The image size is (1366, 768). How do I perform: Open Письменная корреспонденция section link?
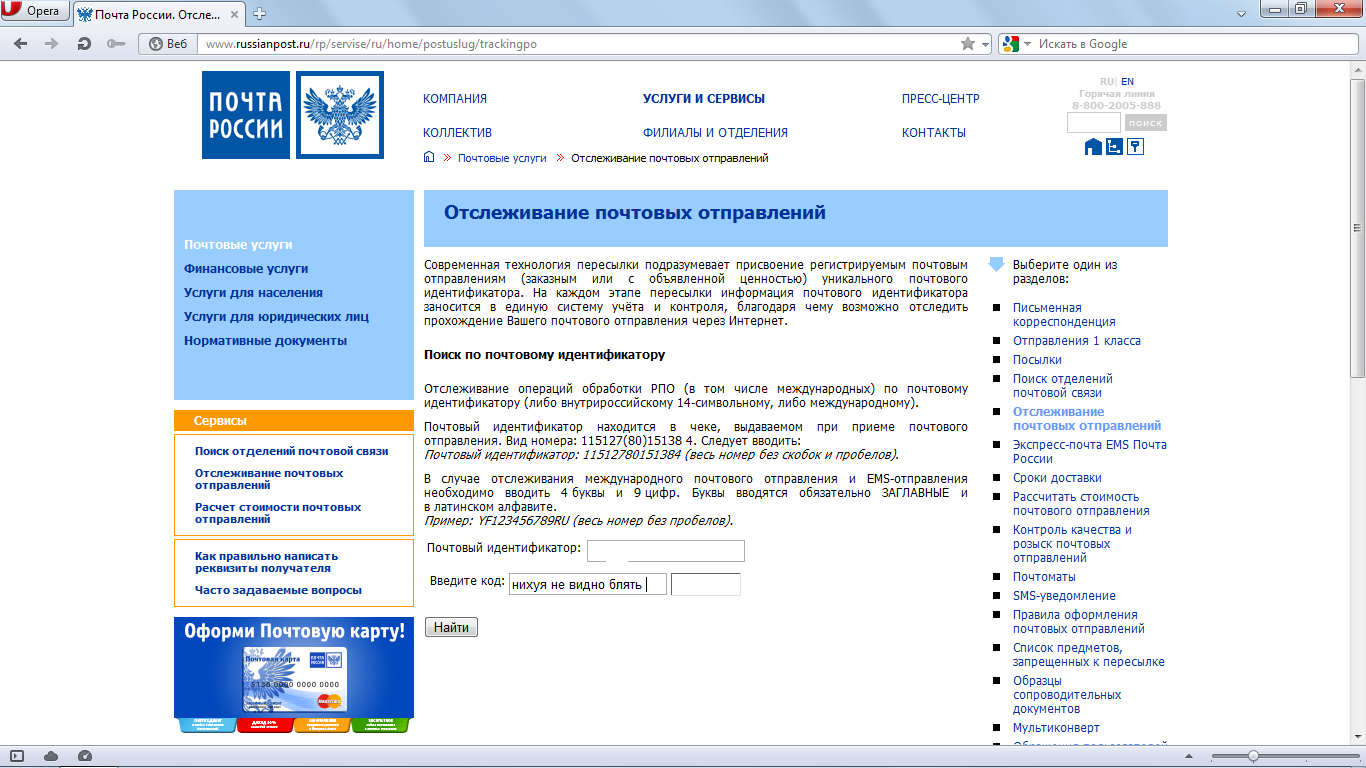(x=1064, y=315)
